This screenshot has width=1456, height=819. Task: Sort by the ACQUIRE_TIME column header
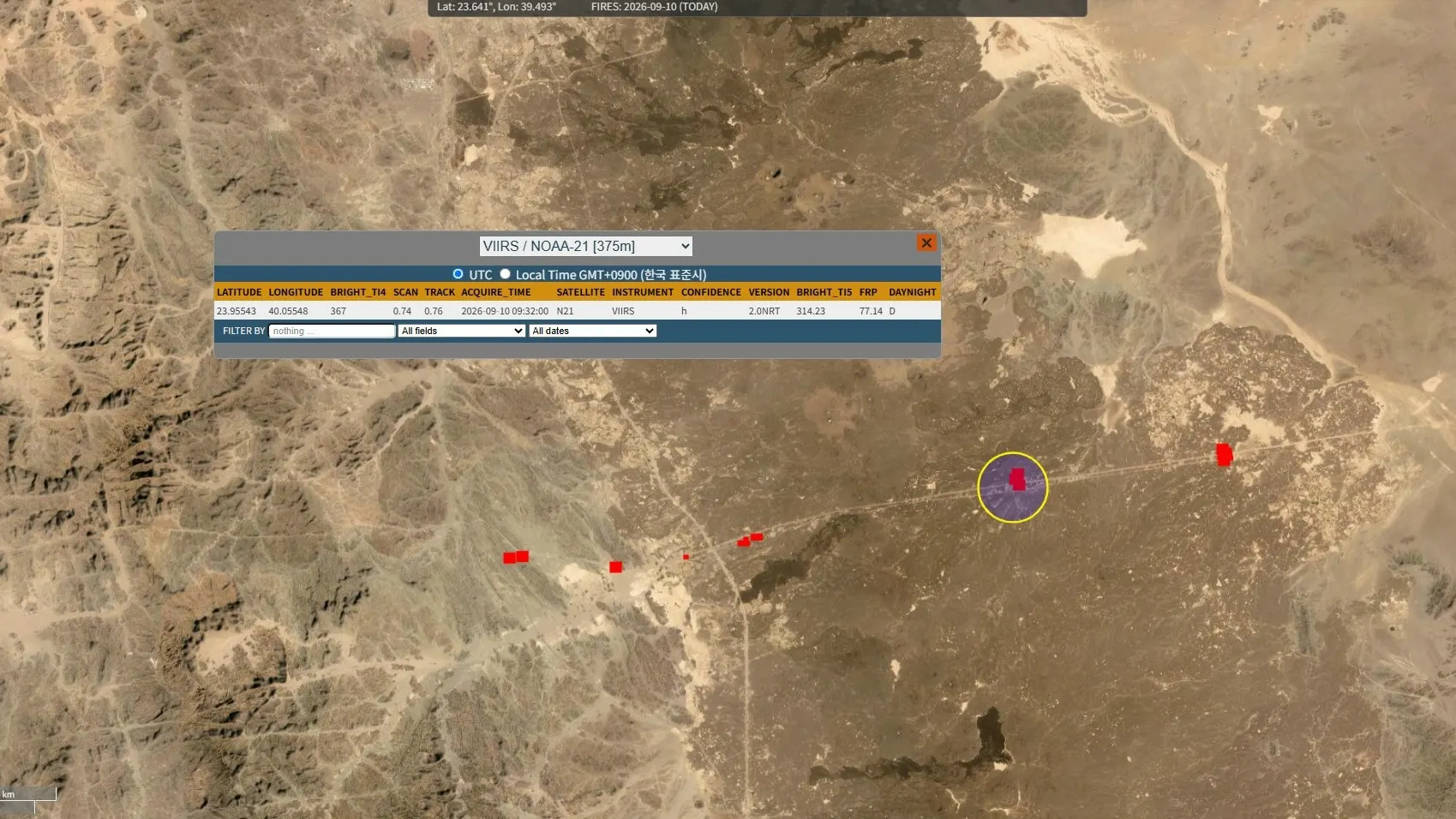pos(496,292)
